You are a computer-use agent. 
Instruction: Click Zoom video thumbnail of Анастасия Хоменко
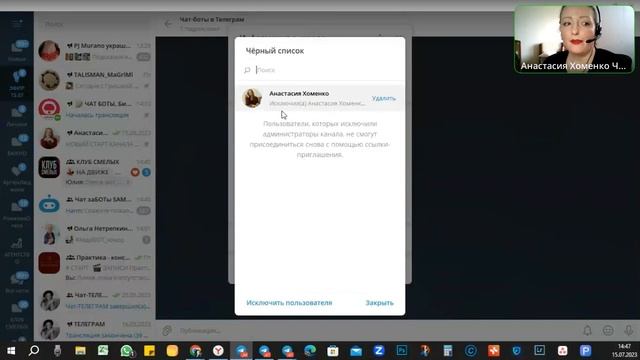(x=574, y=39)
